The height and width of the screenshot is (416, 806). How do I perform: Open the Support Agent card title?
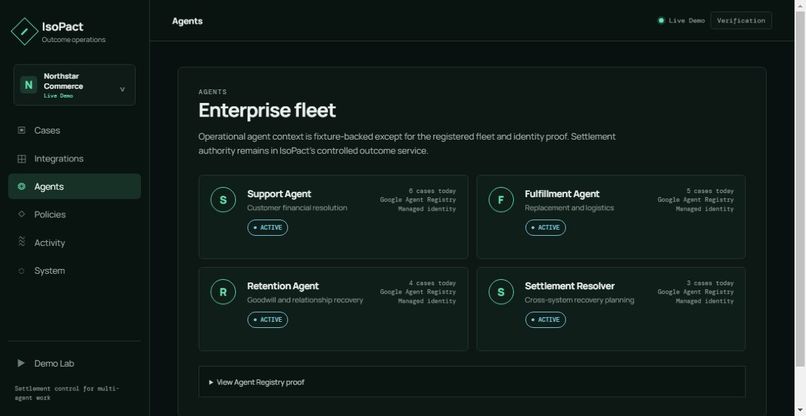(x=279, y=194)
